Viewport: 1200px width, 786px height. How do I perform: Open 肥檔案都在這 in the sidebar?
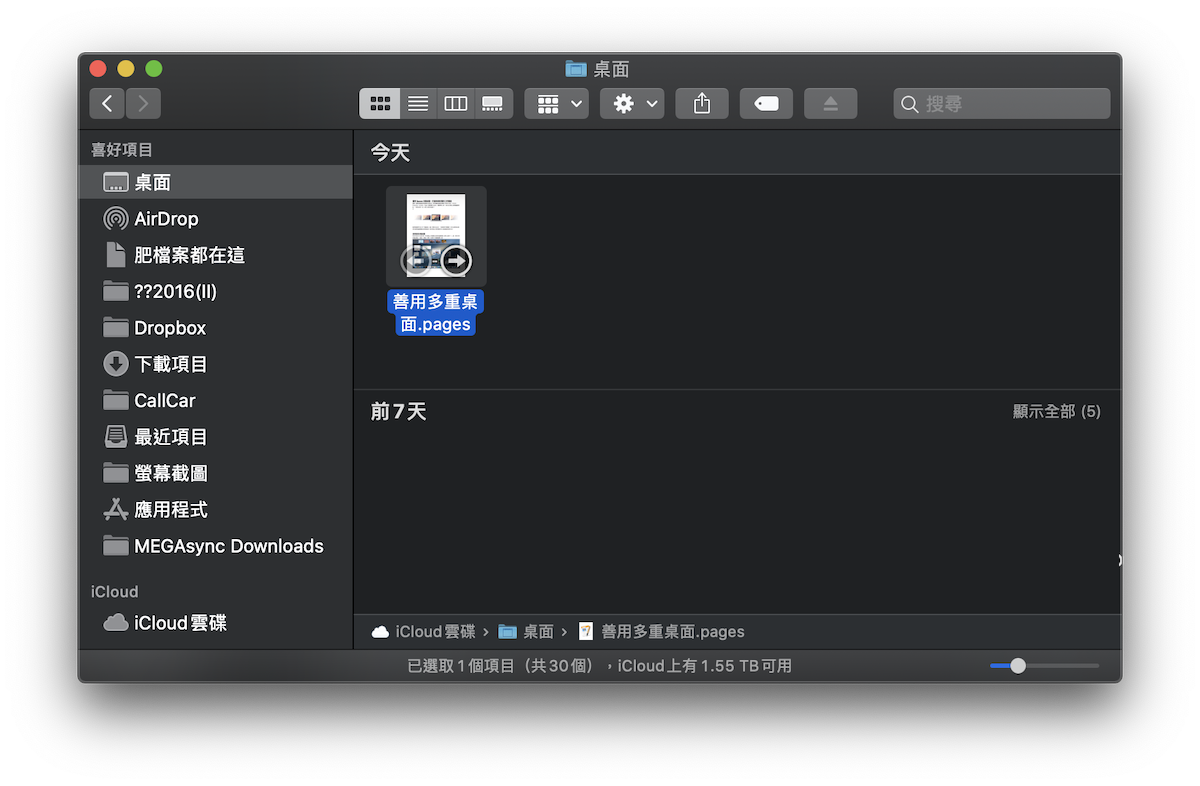click(x=215, y=255)
